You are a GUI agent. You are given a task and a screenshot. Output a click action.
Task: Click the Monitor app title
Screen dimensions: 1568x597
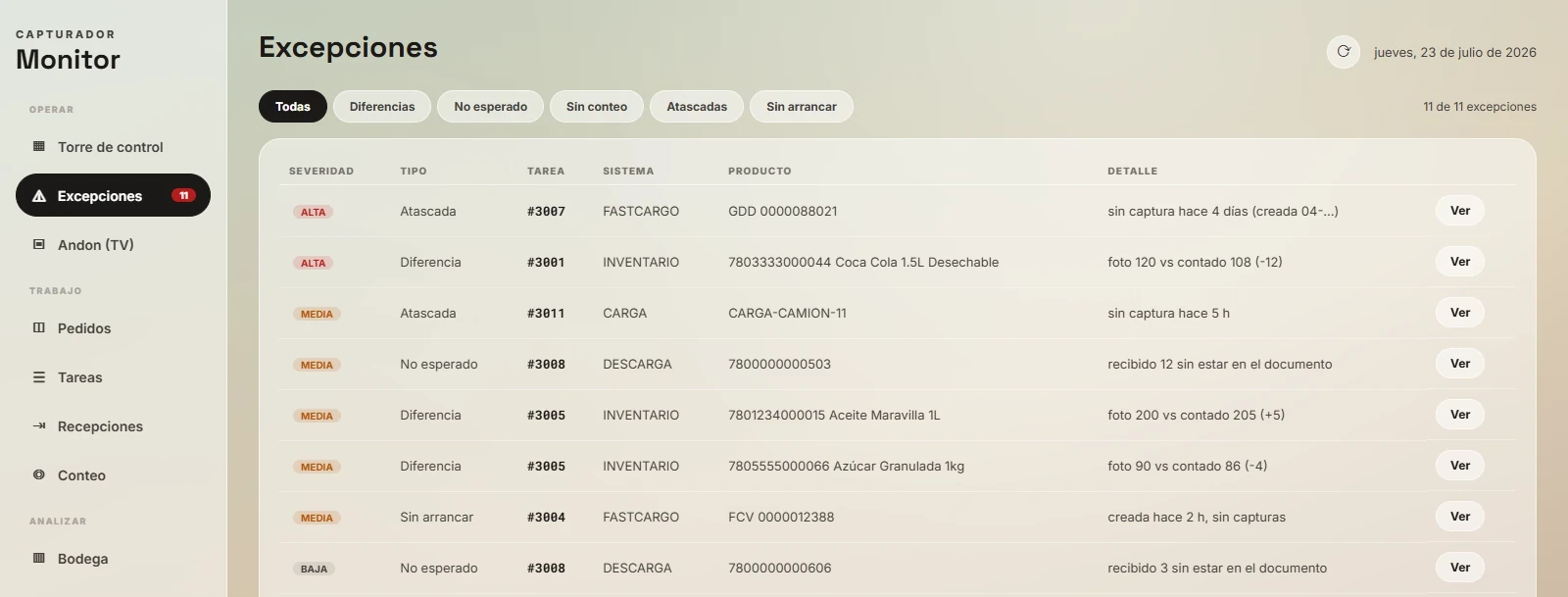(68, 60)
